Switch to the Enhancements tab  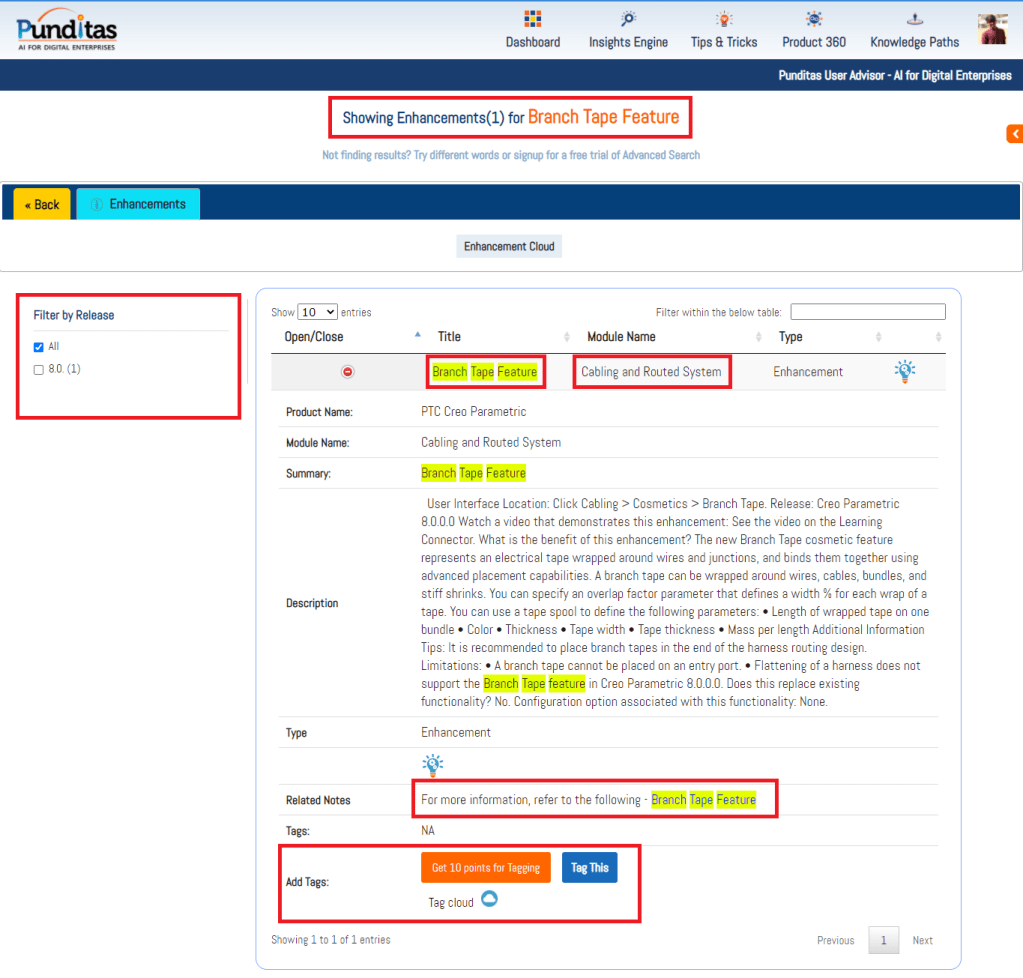pos(138,204)
